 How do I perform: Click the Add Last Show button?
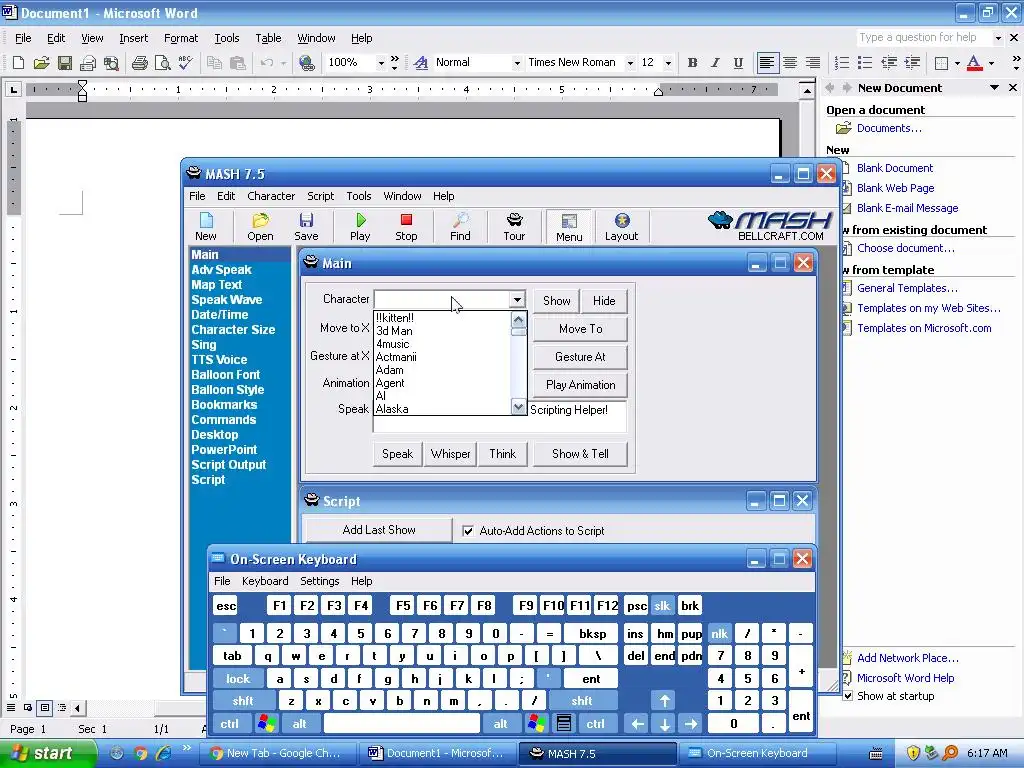379,530
